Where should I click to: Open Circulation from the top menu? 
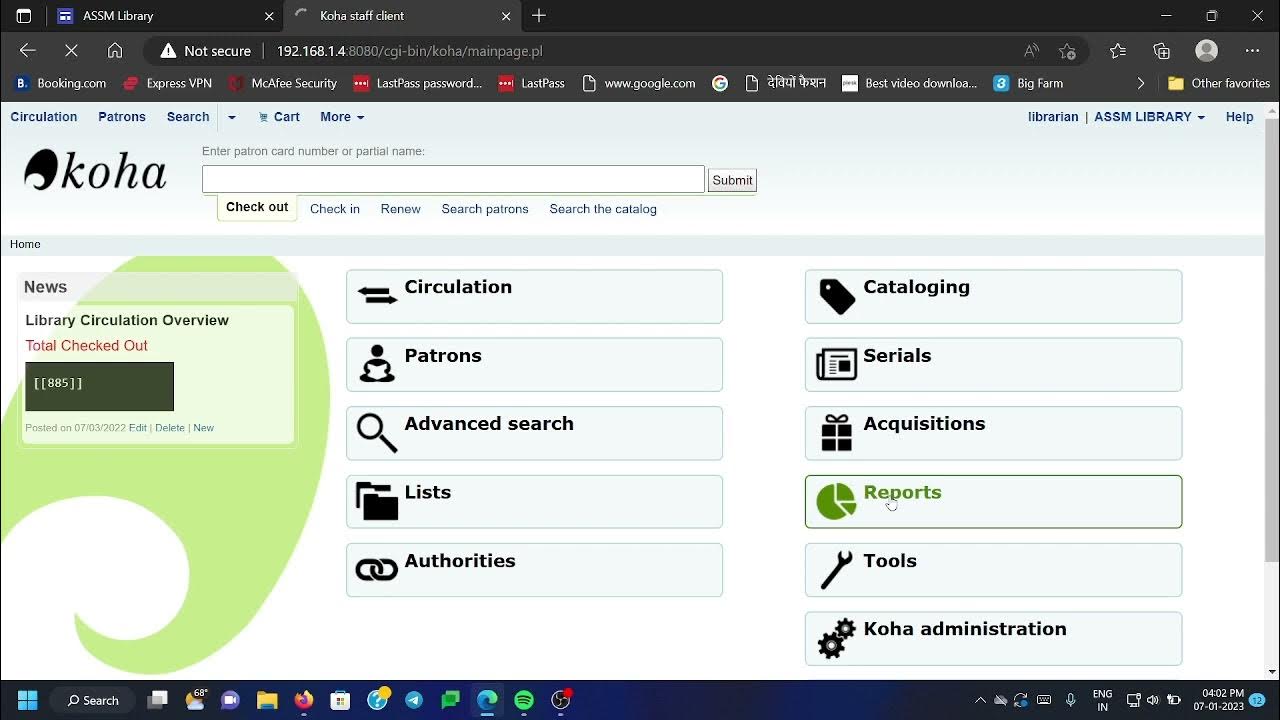pos(44,117)
